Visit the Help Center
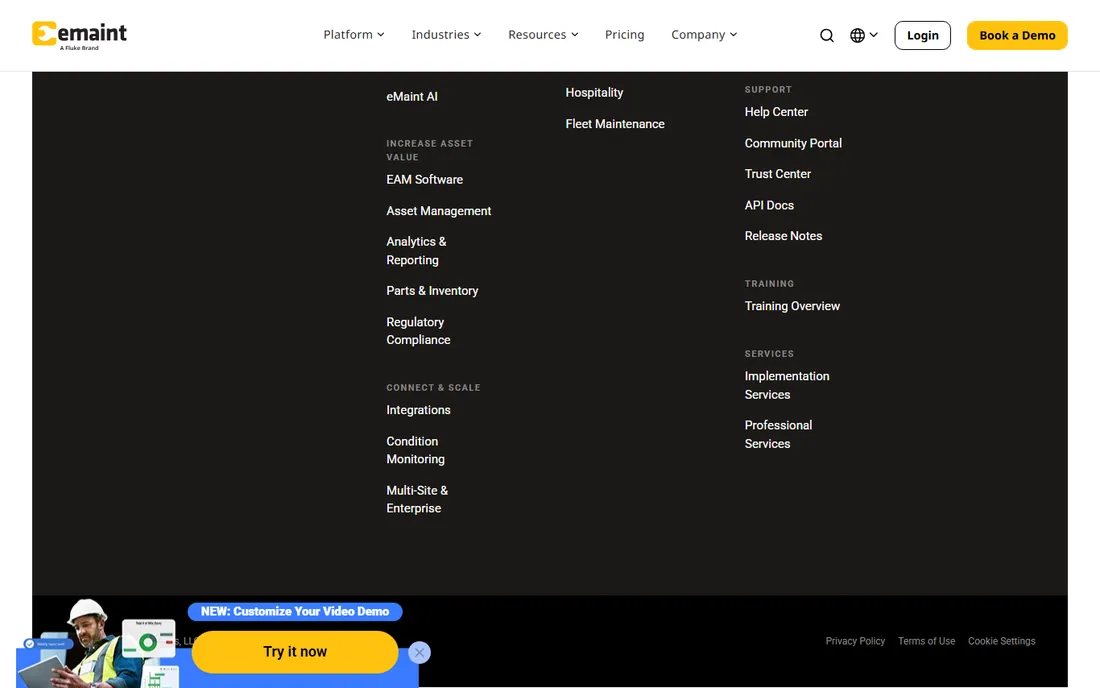Screen dimensions: 1100x688 tap(776, 112)
